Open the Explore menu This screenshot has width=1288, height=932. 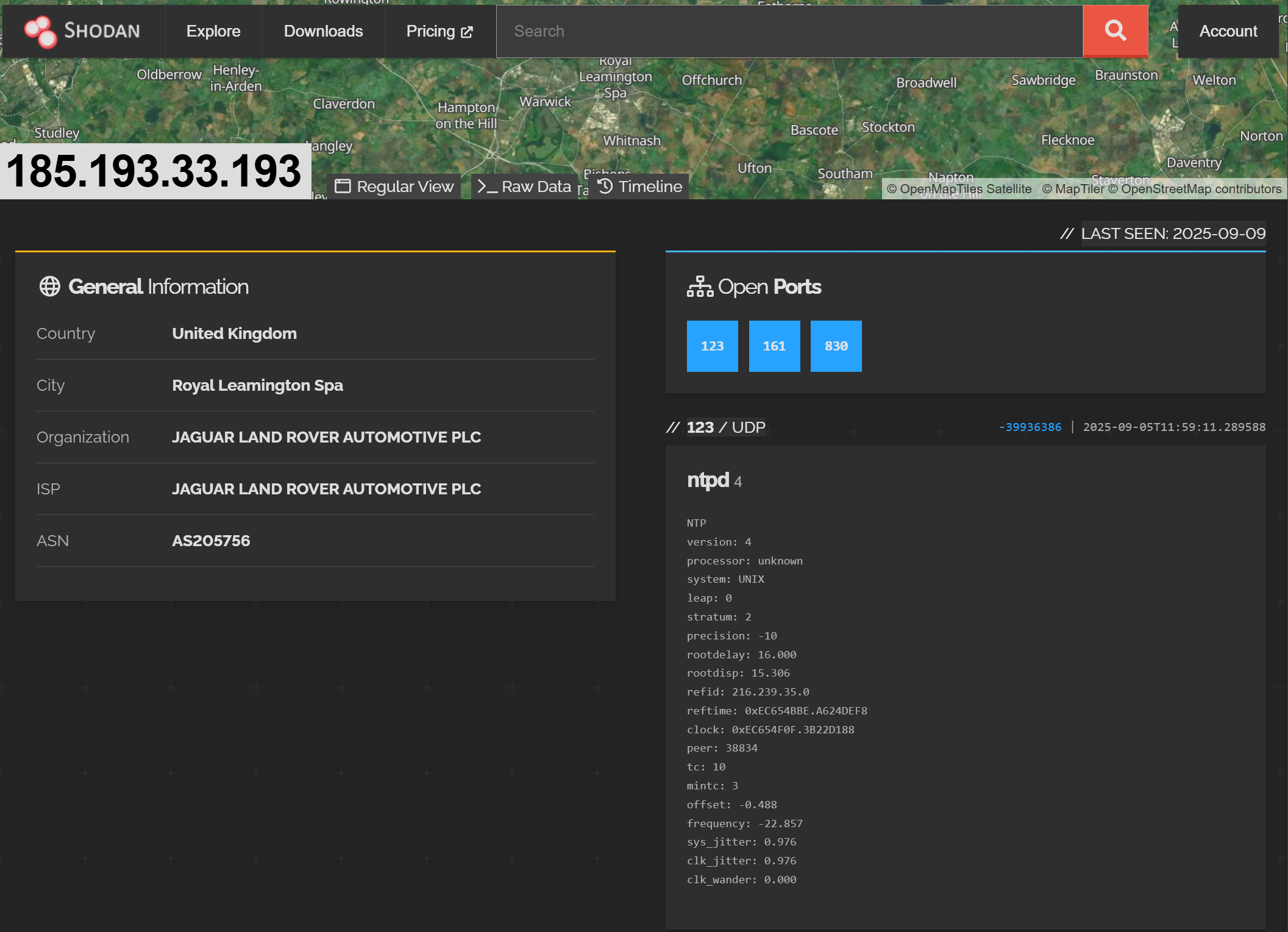(213, 31)
